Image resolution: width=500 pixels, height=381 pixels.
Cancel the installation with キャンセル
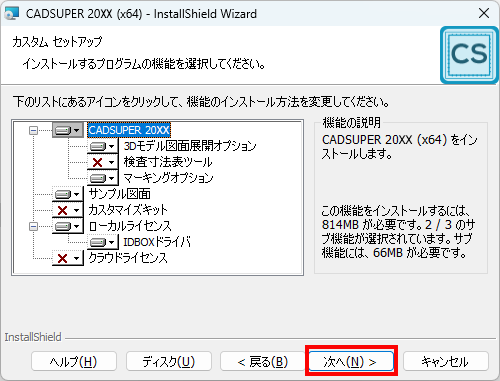446,361
